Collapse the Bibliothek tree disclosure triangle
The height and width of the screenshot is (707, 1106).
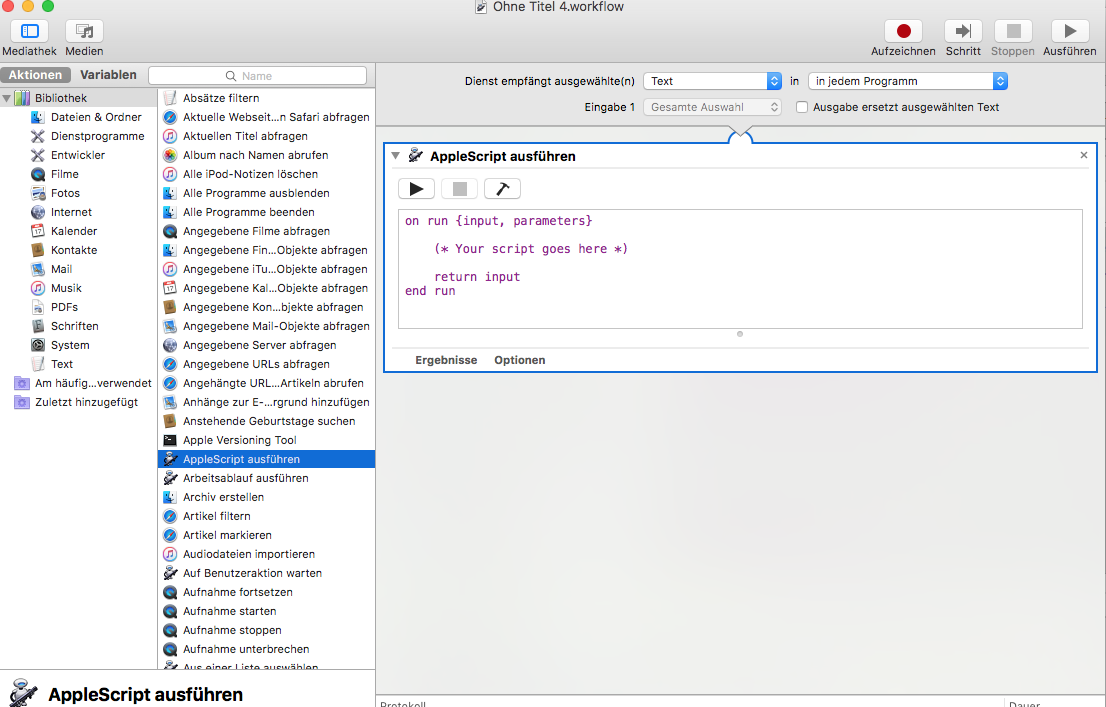(x=7, y=98)
